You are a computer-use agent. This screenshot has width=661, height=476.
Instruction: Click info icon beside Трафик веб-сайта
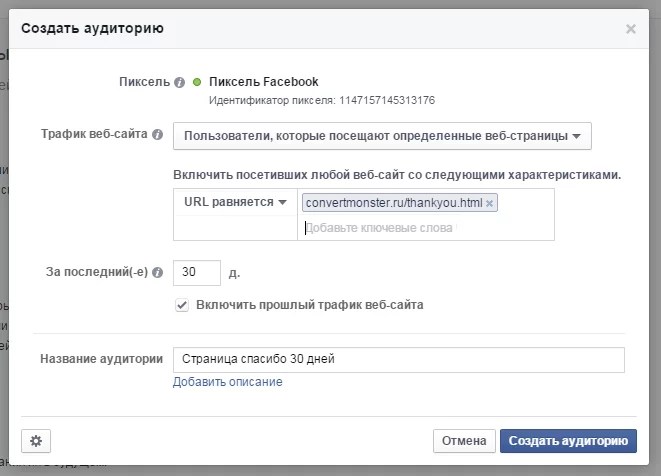click(x=157, y=134)
